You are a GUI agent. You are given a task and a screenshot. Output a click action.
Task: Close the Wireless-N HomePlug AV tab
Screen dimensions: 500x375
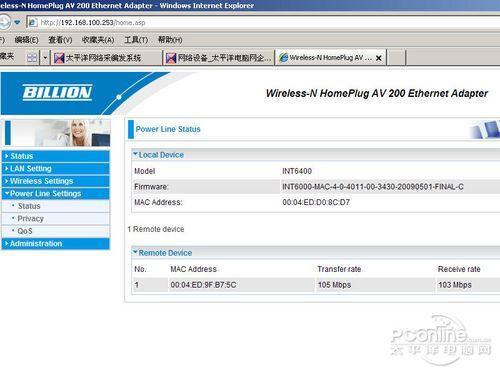pyautogui.click(x=379, y=58)
